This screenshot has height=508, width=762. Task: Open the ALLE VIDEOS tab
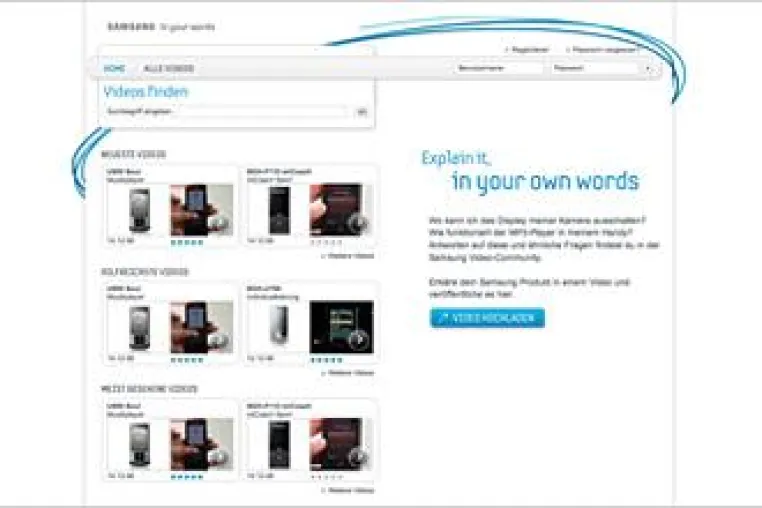click(x=169, y=69)
